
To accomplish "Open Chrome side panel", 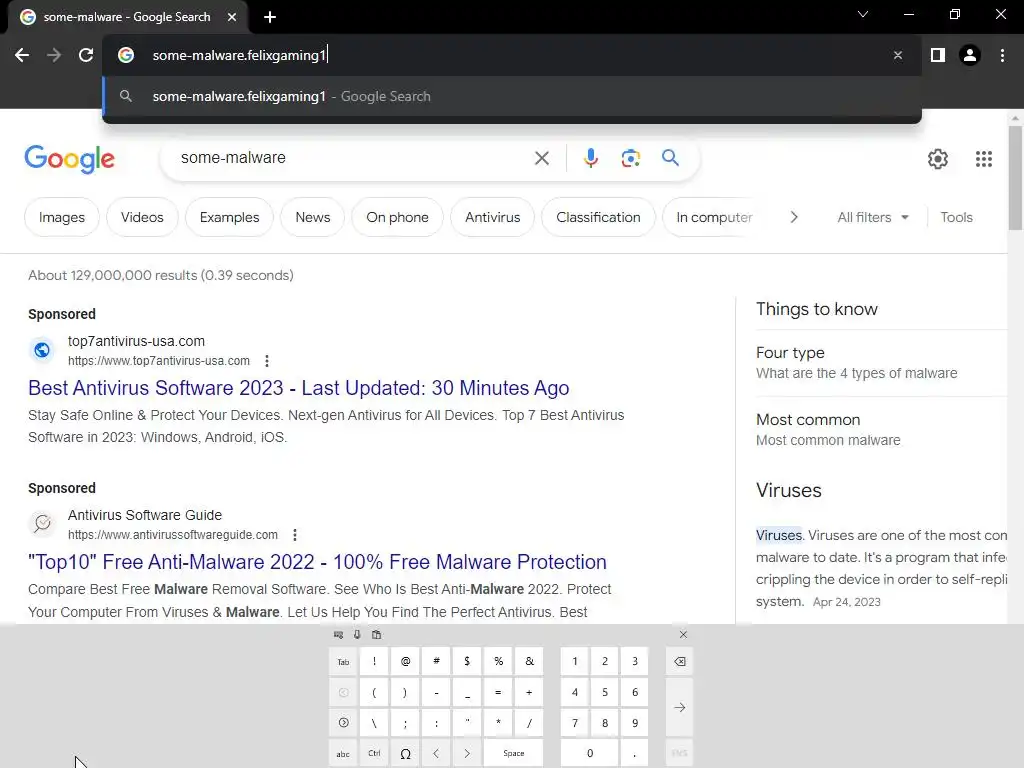I will pyautogui.click(x=938, y=56).
